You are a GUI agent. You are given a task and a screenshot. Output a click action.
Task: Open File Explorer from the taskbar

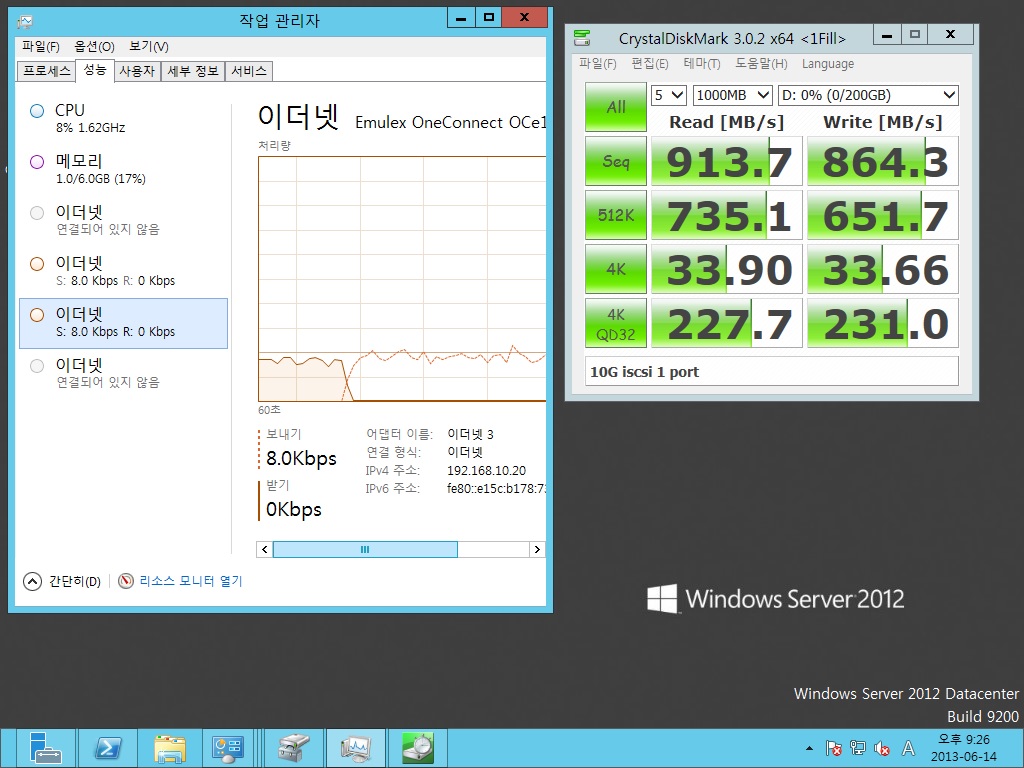coord(170,748)
